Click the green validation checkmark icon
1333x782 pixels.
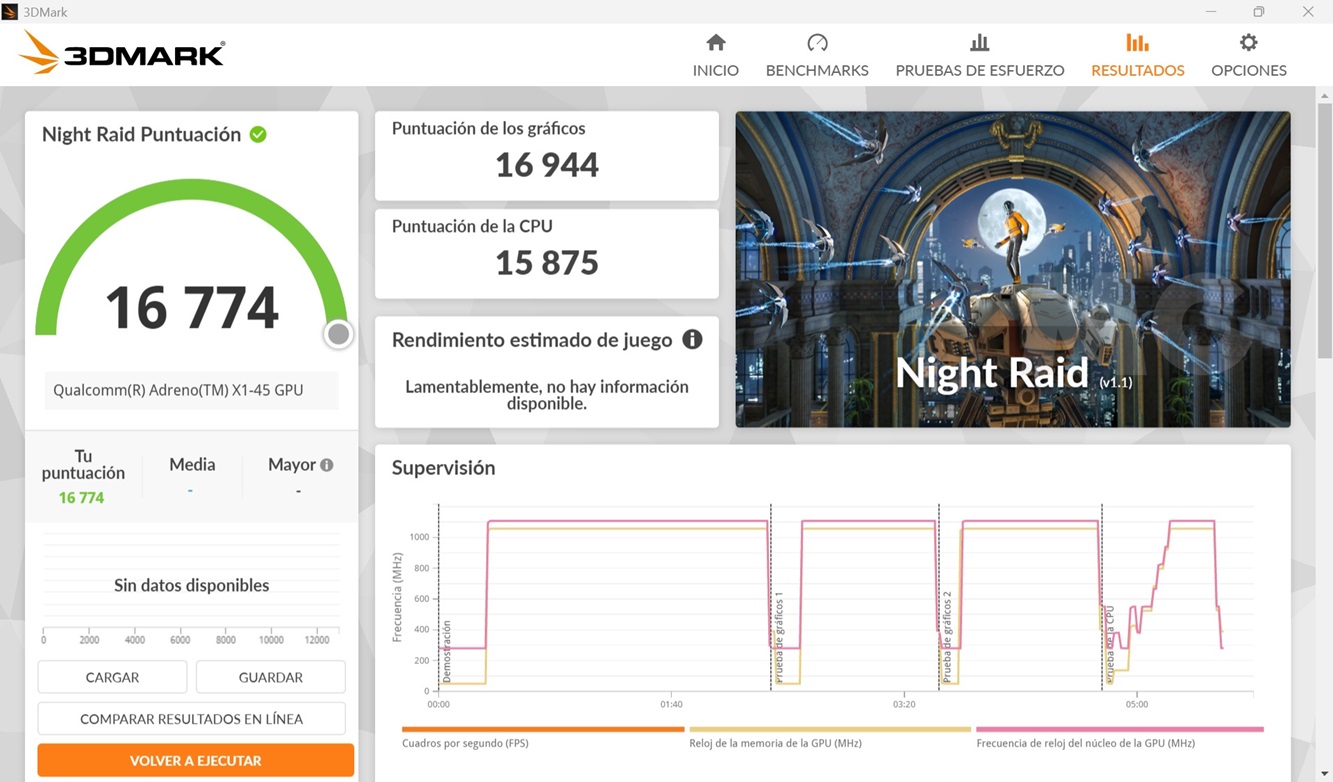pyautogui.click(x=258, y=135)
